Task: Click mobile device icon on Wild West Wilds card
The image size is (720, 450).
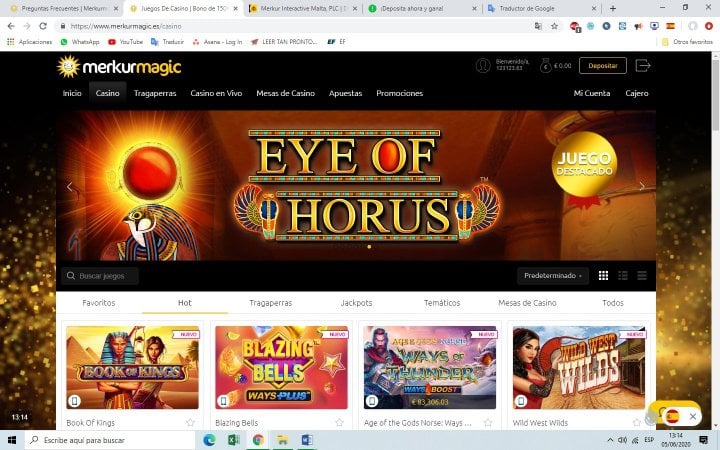Action: click(x=521, y=401)
